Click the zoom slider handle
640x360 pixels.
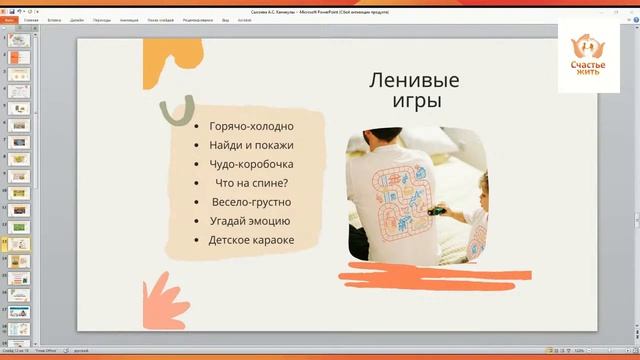coord(610,351)
